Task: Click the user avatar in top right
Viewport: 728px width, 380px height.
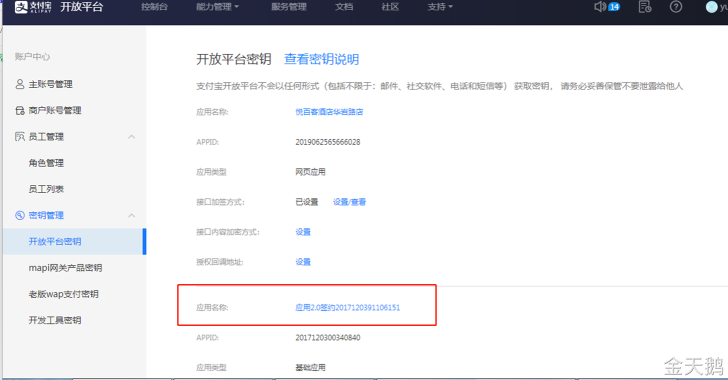Action: [x=711, y=7]
